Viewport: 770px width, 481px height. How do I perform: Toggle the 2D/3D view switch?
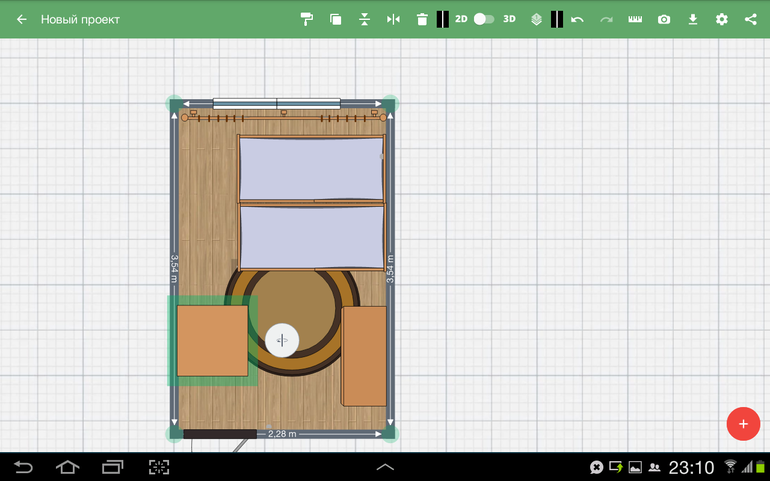pyautogui.click(x=484, y=19)
